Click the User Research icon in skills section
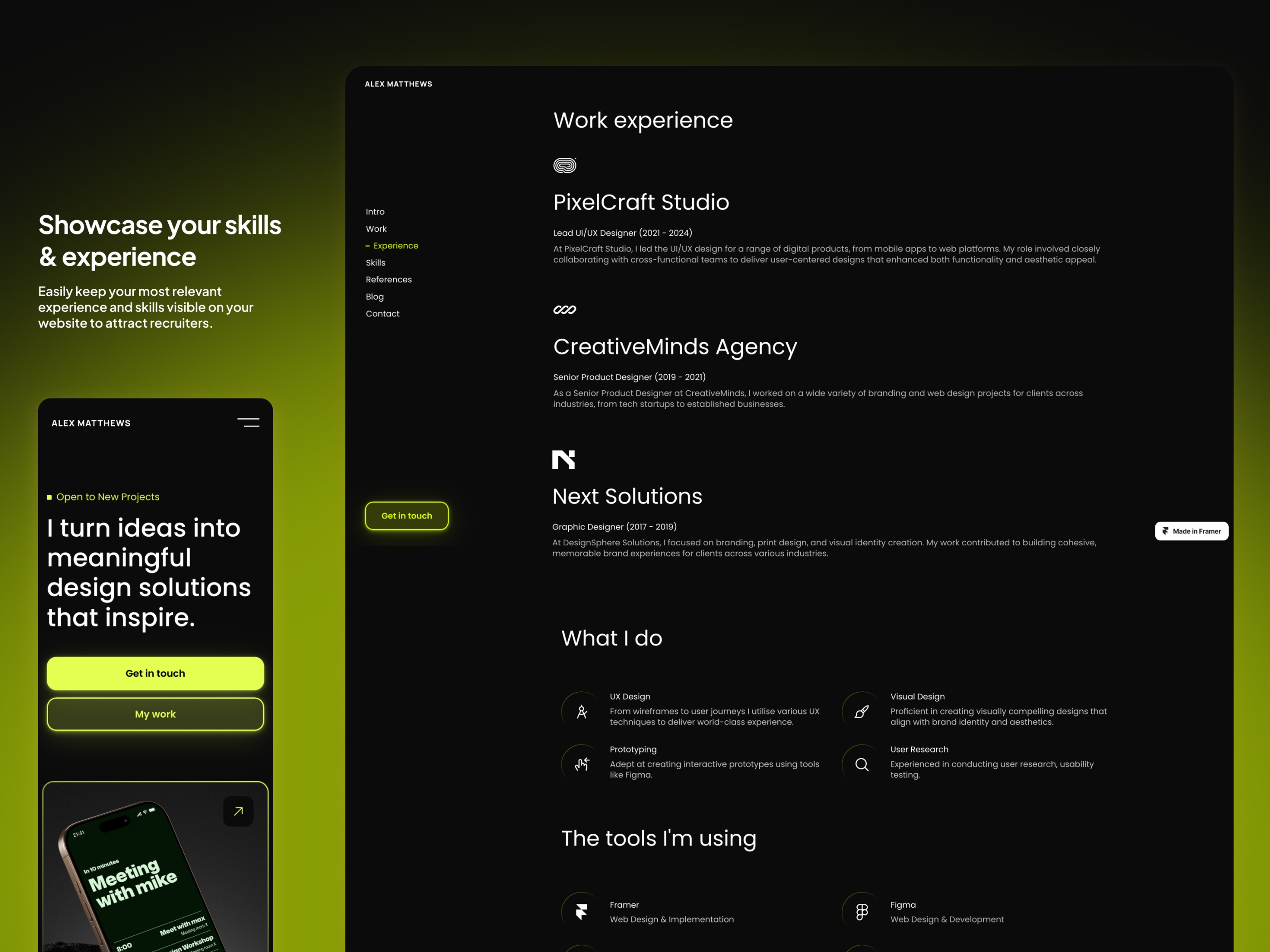Viewport: 1270px width, 952px height. click(862, 762)
